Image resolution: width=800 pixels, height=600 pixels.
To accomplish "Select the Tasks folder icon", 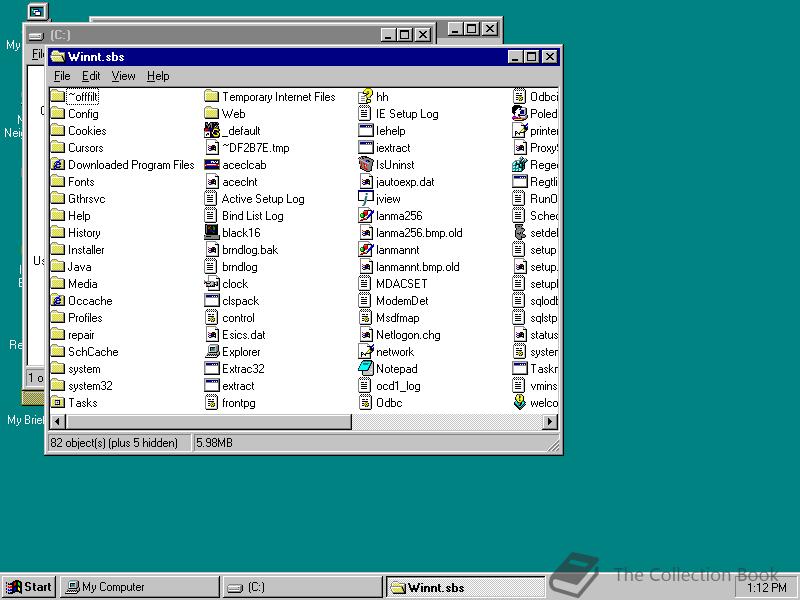I will click(x=58, y=403).
